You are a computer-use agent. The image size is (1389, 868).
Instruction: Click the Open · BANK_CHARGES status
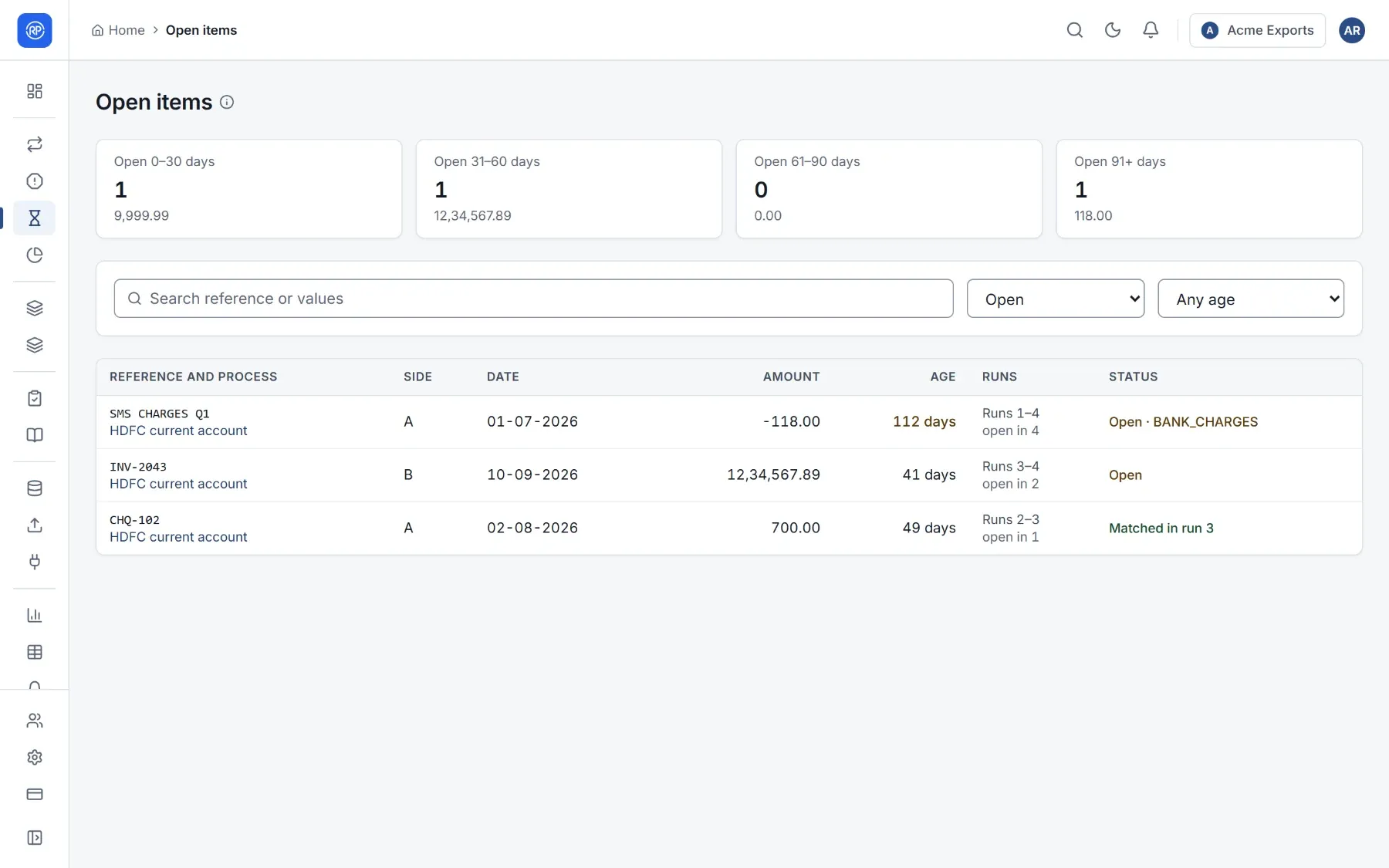[x=1183, y=422]
